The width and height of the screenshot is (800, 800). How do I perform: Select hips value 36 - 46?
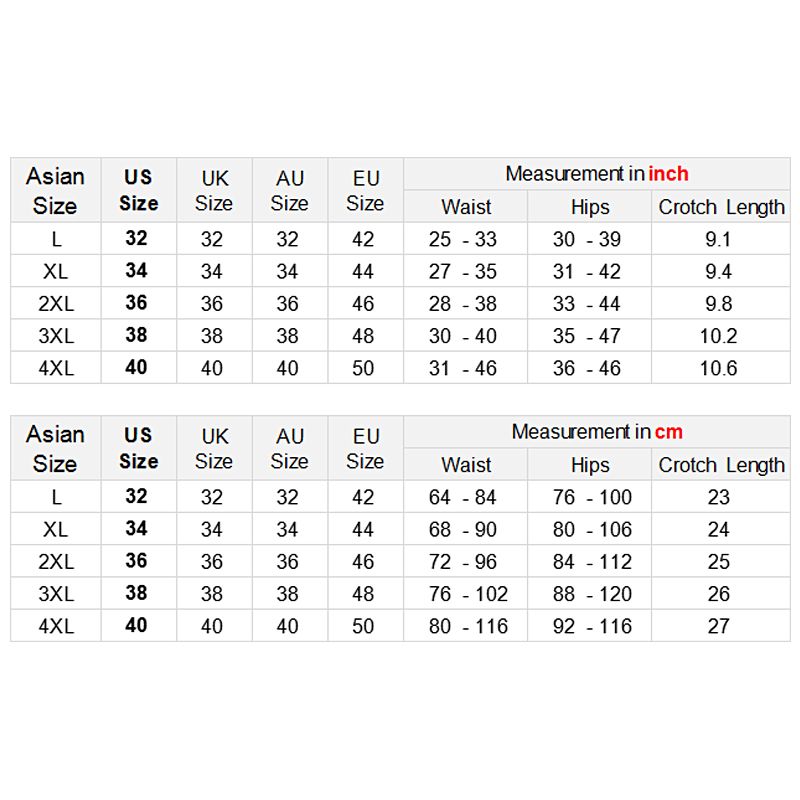[587, 368]
